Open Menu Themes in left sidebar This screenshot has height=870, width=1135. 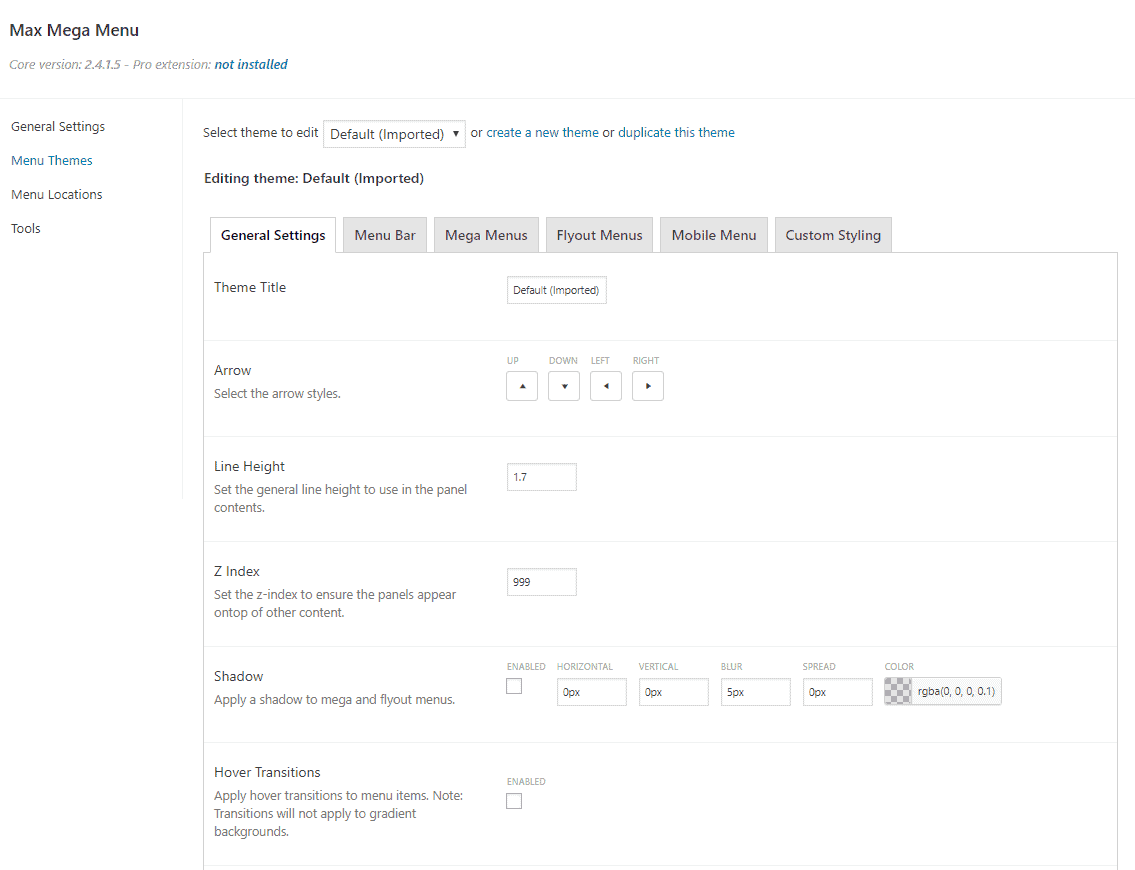[x=52, y=161]
